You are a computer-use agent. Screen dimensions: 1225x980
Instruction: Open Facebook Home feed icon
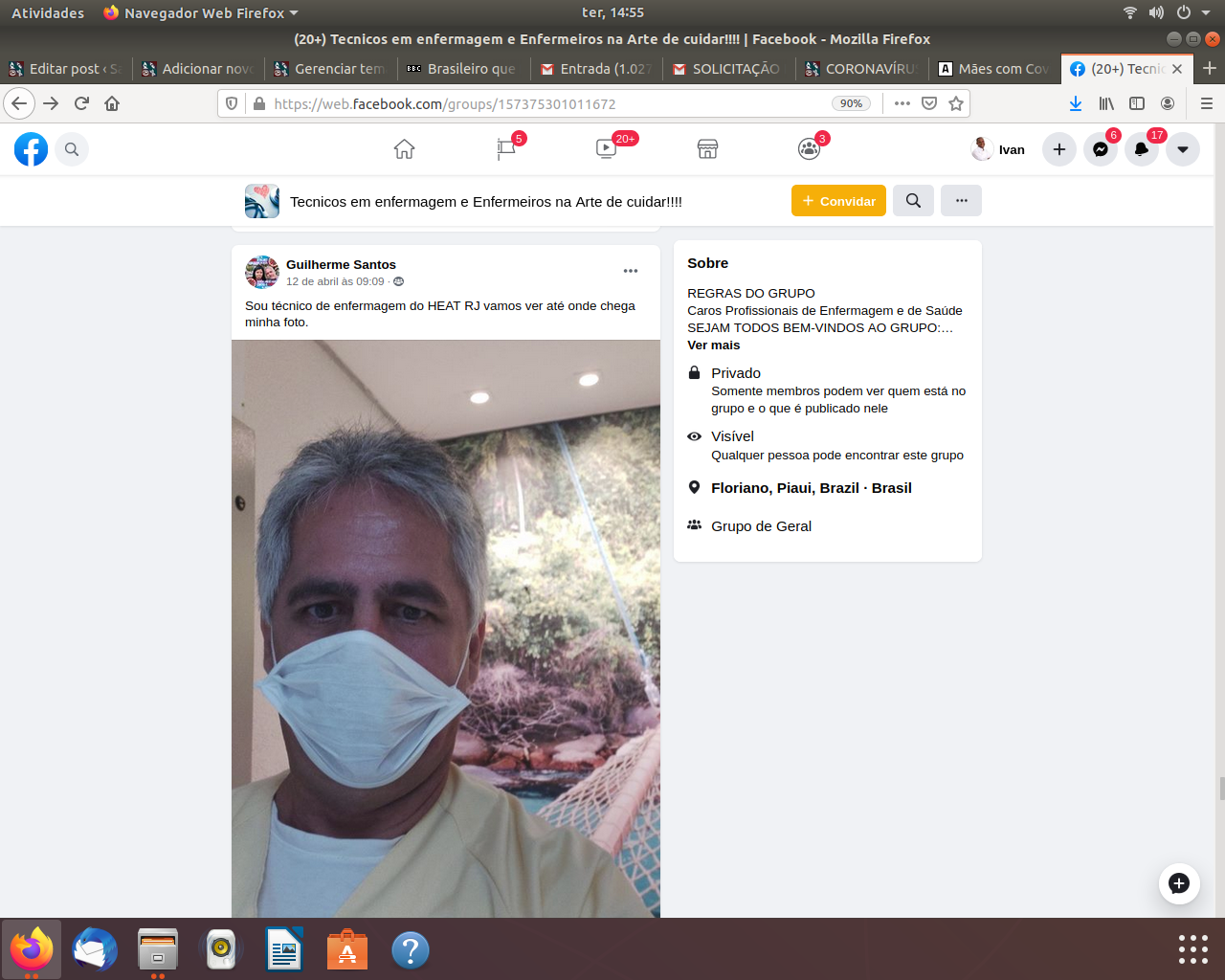pos(404,149)
